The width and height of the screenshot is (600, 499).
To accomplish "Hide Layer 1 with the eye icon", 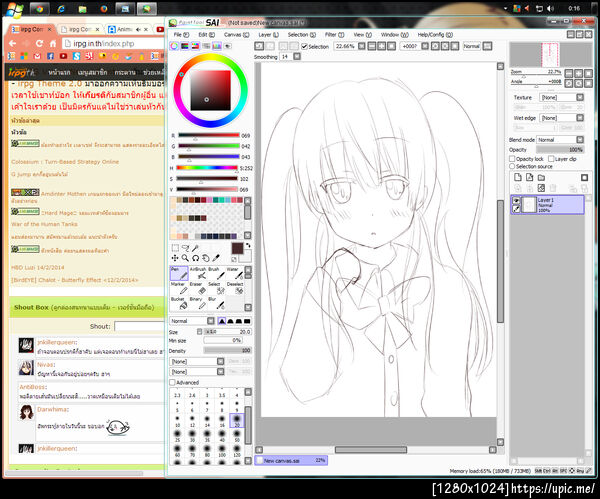I will tap(516, 201).
